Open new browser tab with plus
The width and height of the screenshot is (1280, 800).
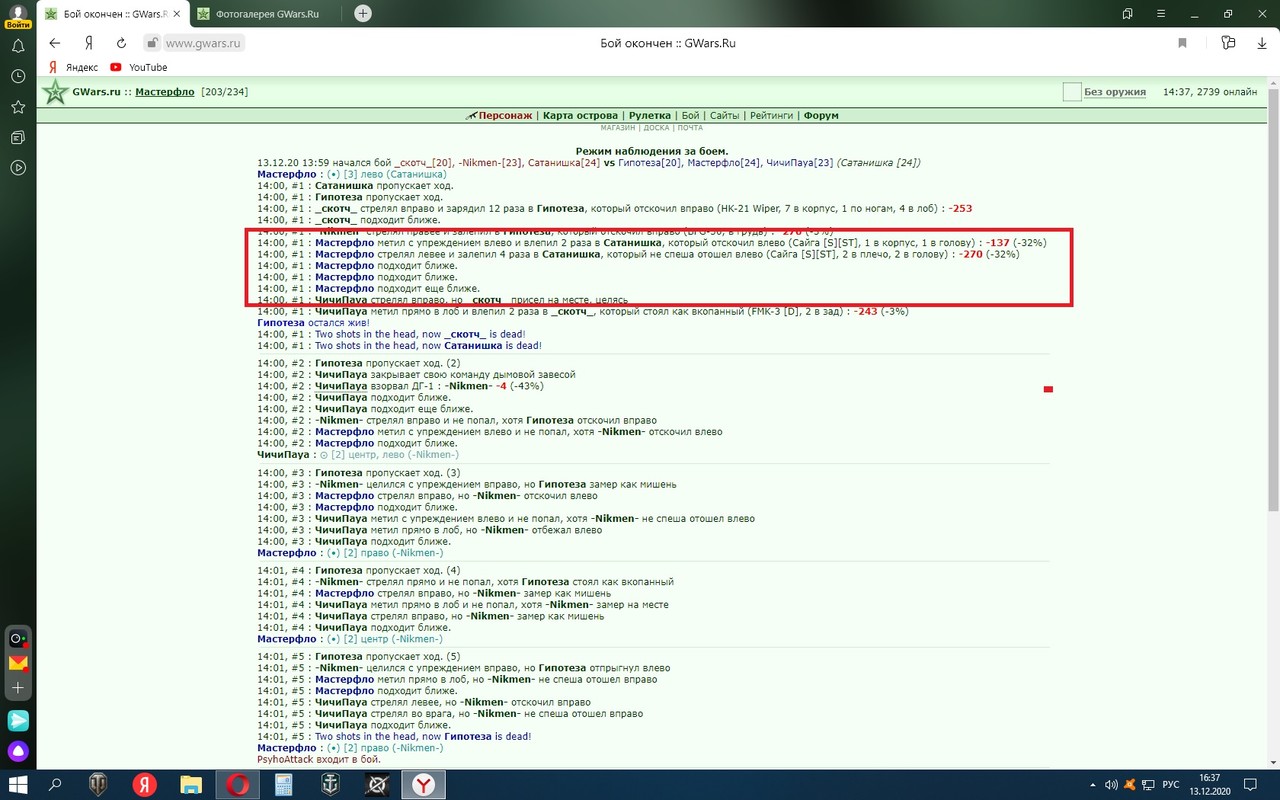pos(363,13)
